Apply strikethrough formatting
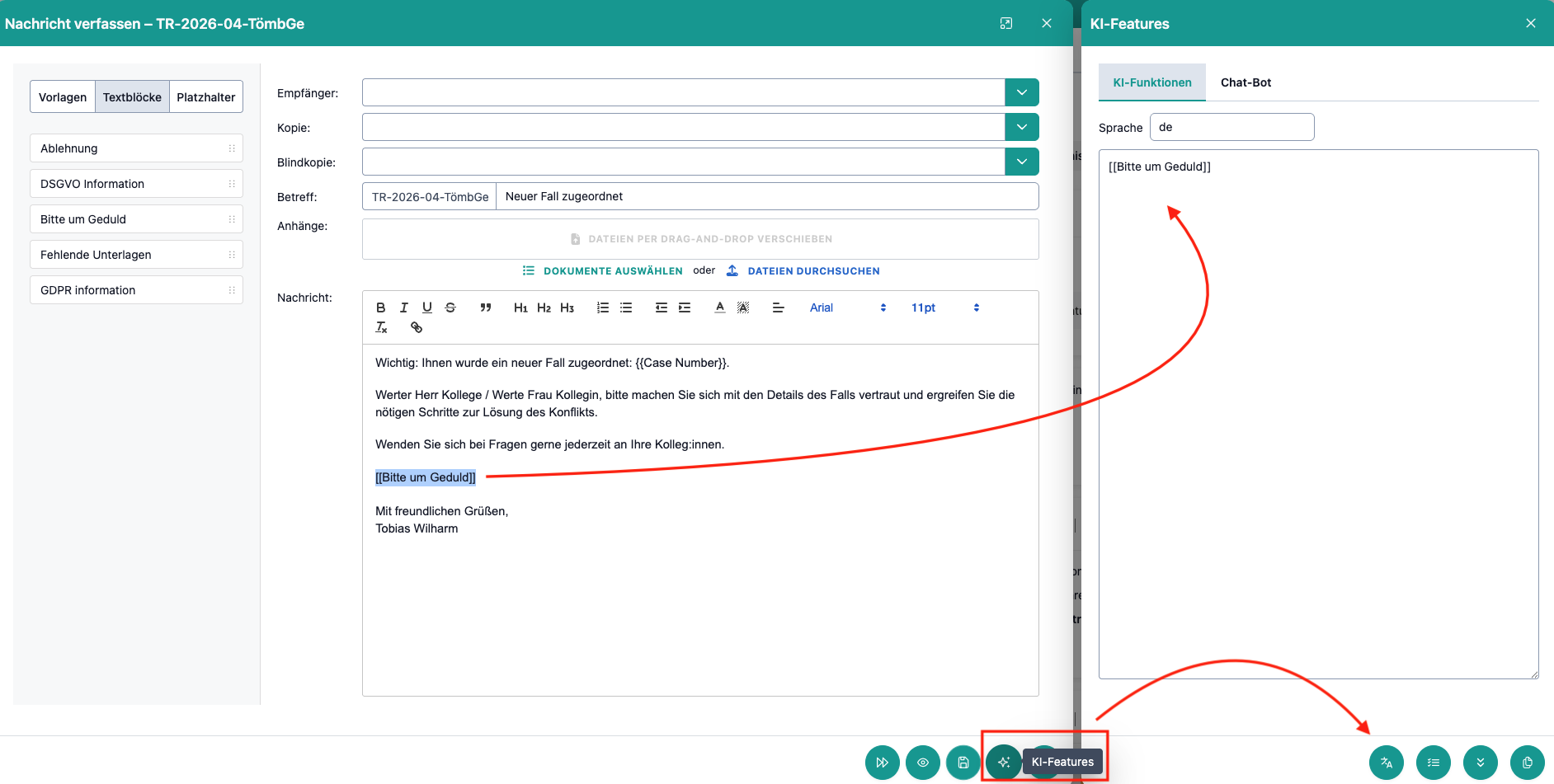The width and height of the screenshot is (1554, 784). coord(450,307)
